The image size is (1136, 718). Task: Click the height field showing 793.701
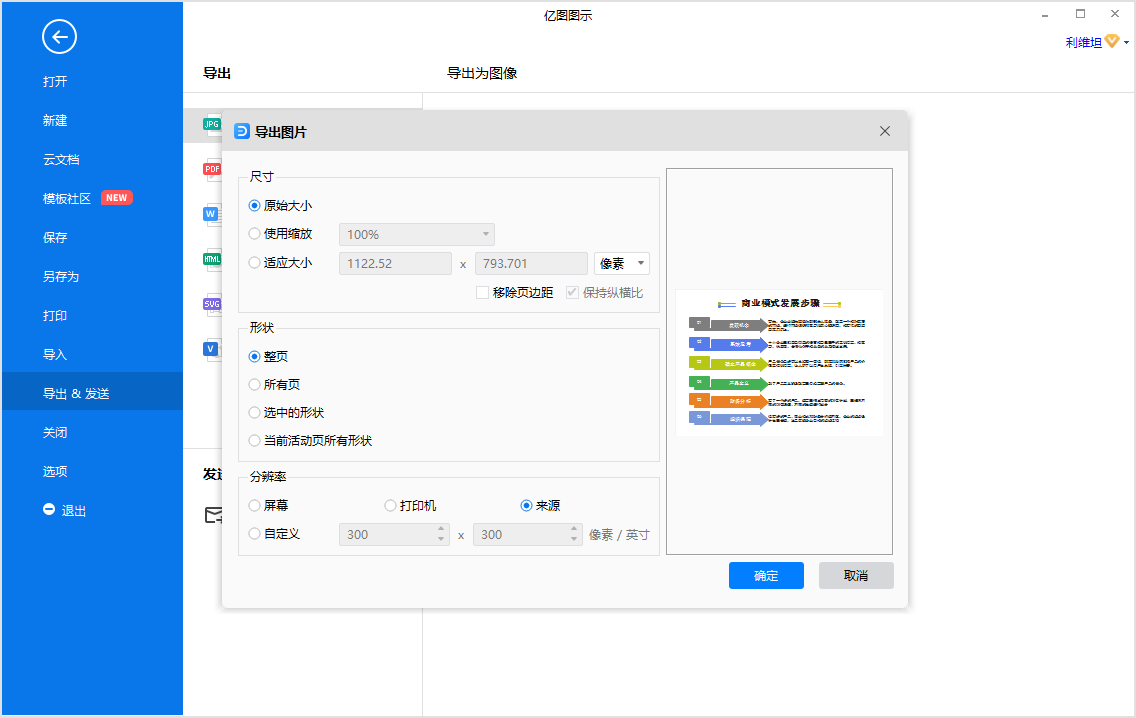click(531, 264)
